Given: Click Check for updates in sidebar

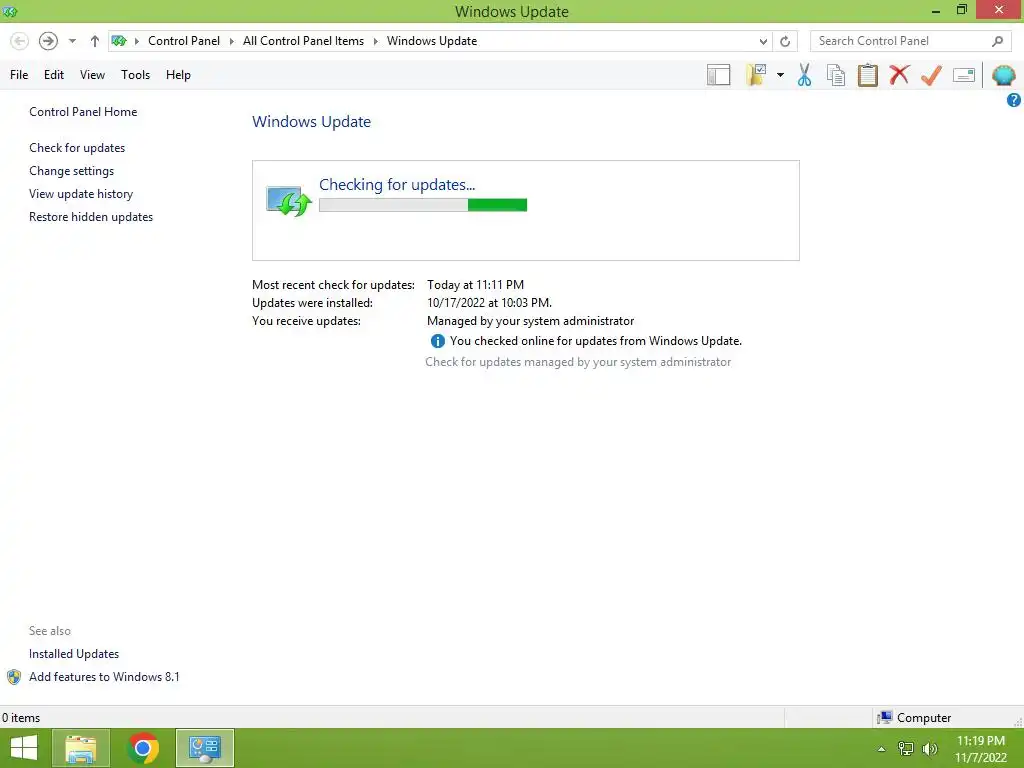Looking at the screenshot, I should coord(77,148).
